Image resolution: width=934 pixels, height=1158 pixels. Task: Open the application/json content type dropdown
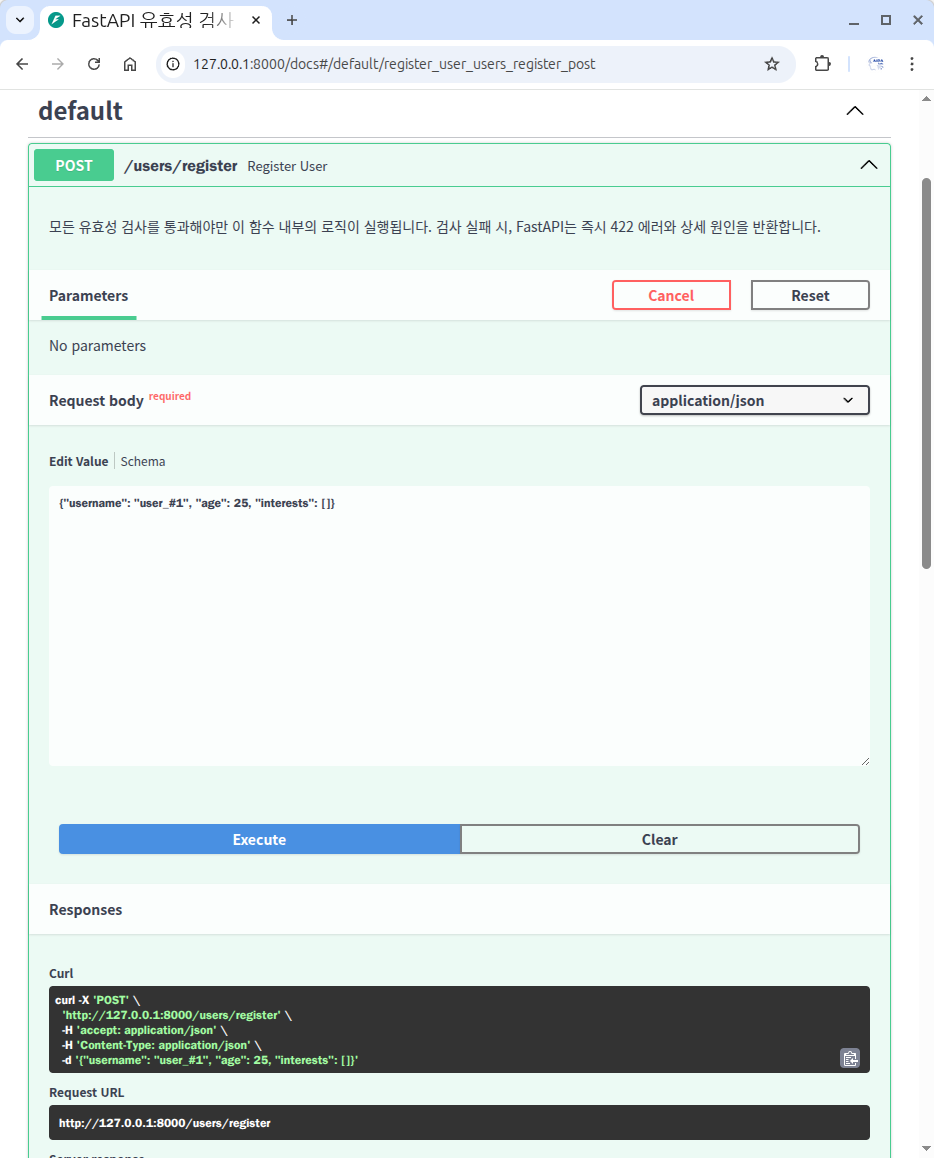click(x=754, y=400)
